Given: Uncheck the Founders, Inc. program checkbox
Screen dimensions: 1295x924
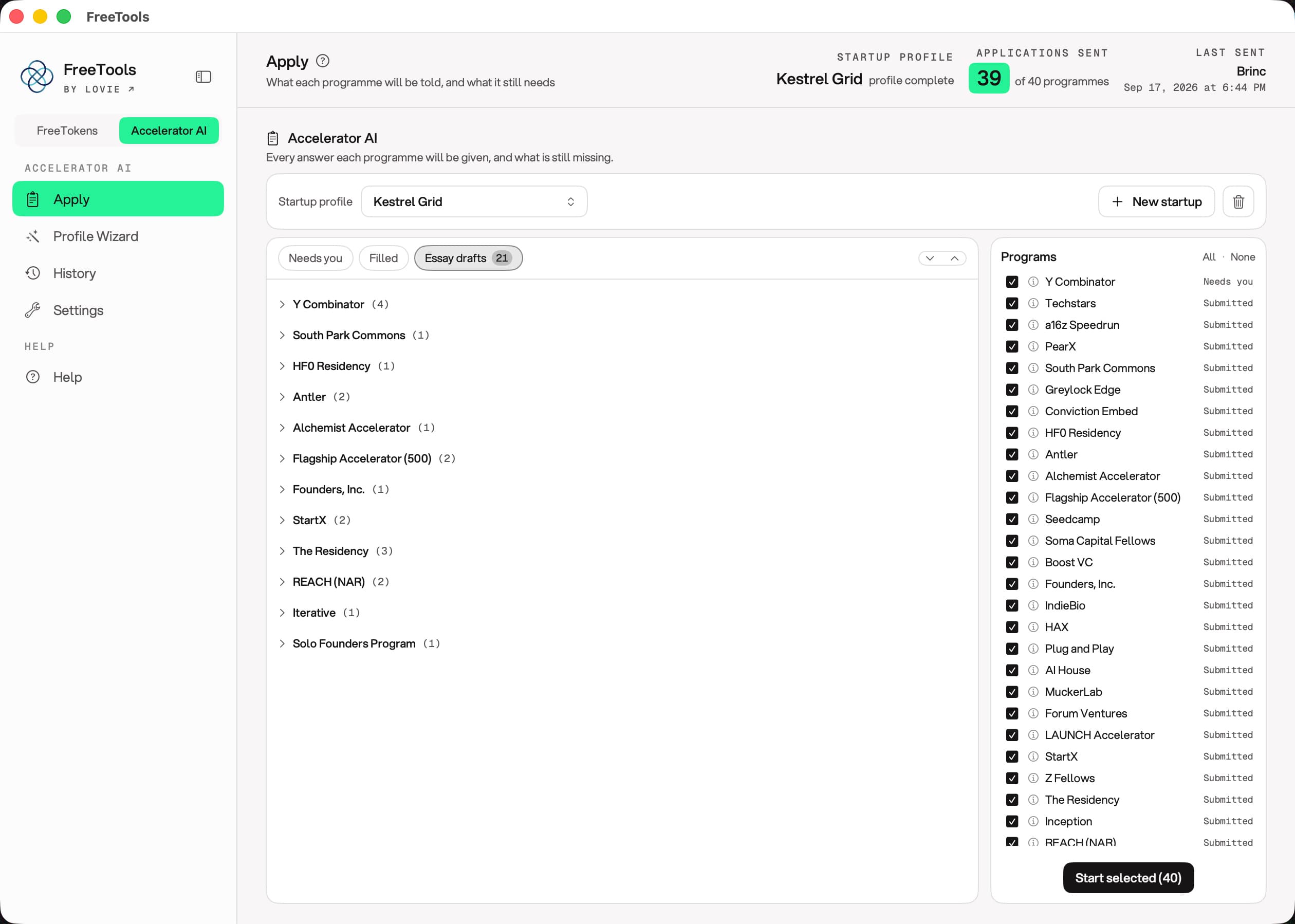Looking at the screenshot, I should click(x=1012, y=584).
